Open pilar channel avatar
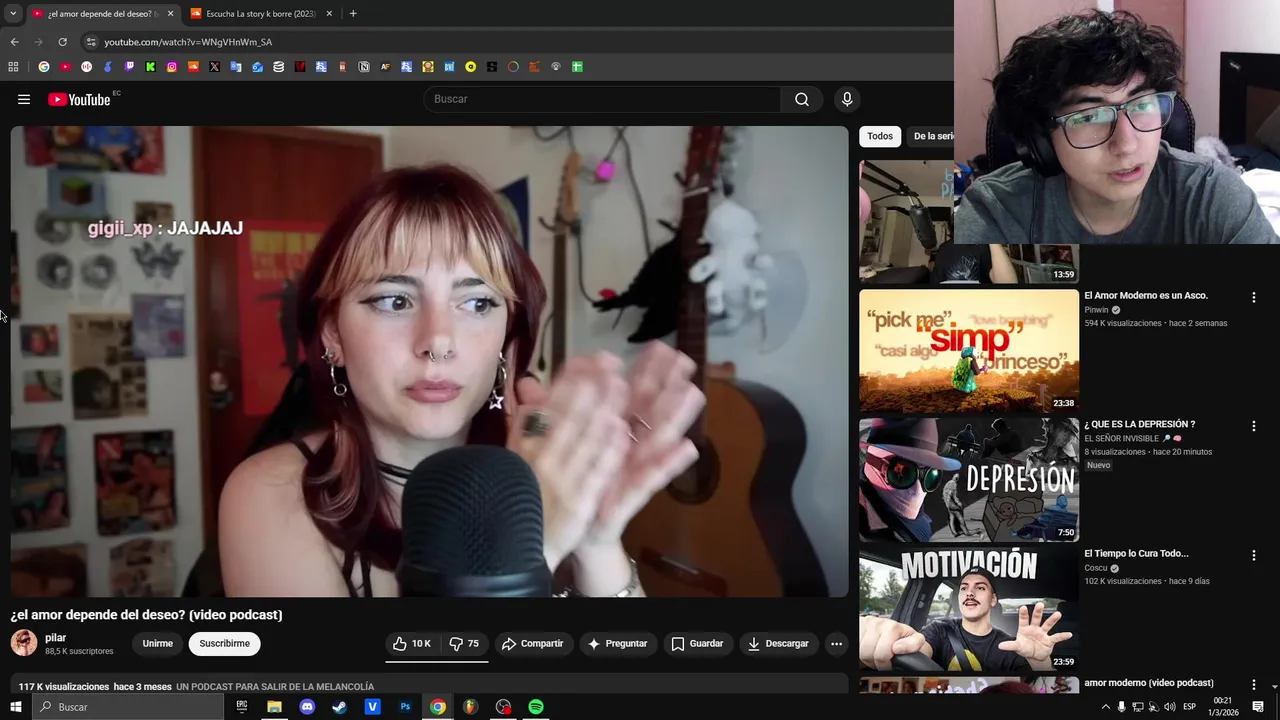This screenshot has height=720, width=1280. (24, 643)
